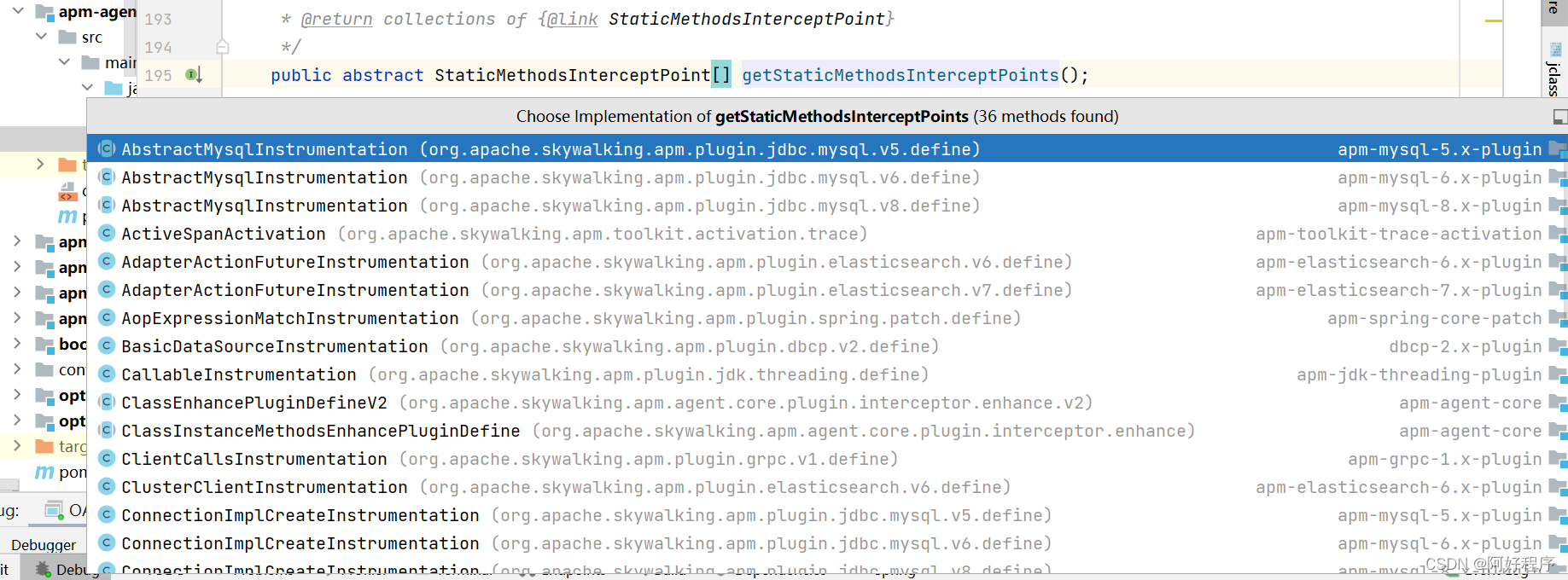The height and width of the screenshot is (580, 1568).
Task: Choose AdapterActionFutureInstrumentation elasticsearch.v7 row
Action: [826, 290]
